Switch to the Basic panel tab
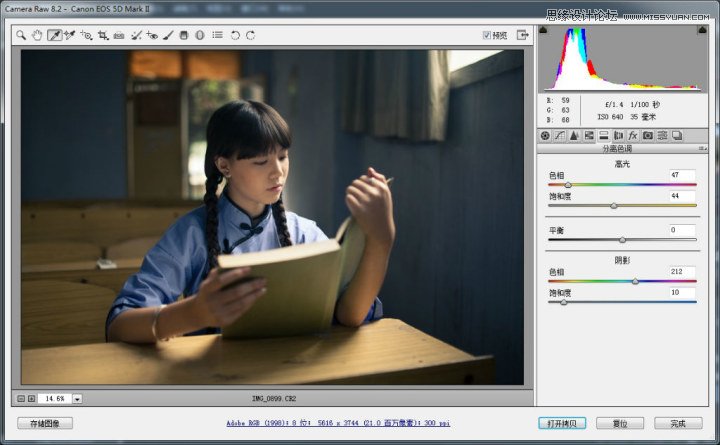This screenshot has width=720, height=445. click(x=545, y=135)
